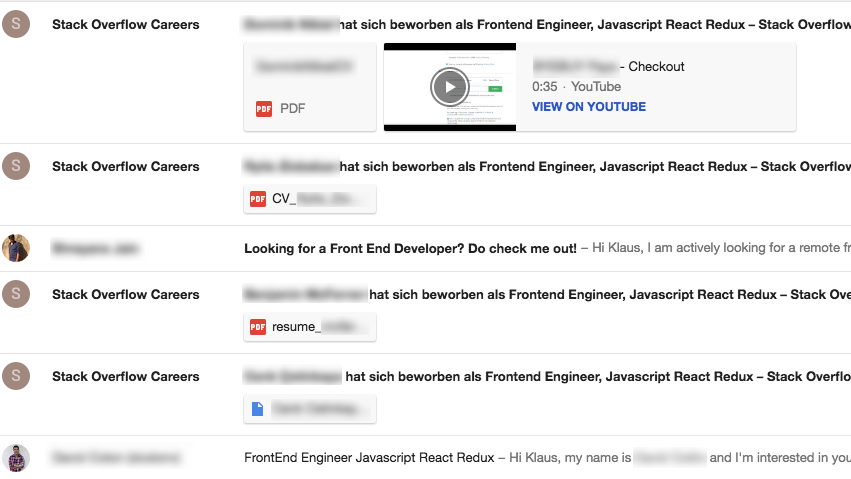
Task: Click the Stack Overflow Careers sender name in fifth email
Action: tap(125, 376)
